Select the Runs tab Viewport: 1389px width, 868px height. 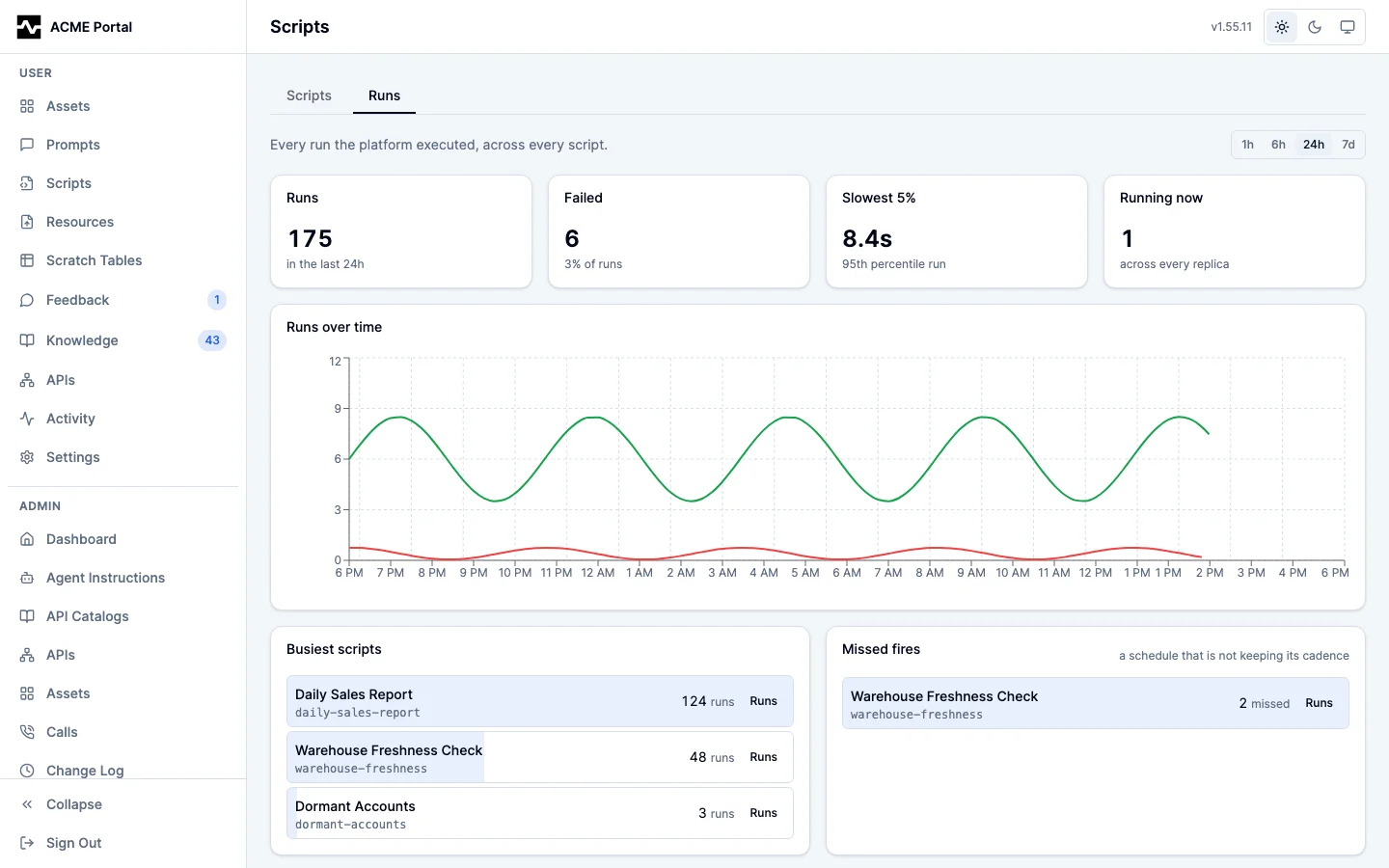click(384, 95)
